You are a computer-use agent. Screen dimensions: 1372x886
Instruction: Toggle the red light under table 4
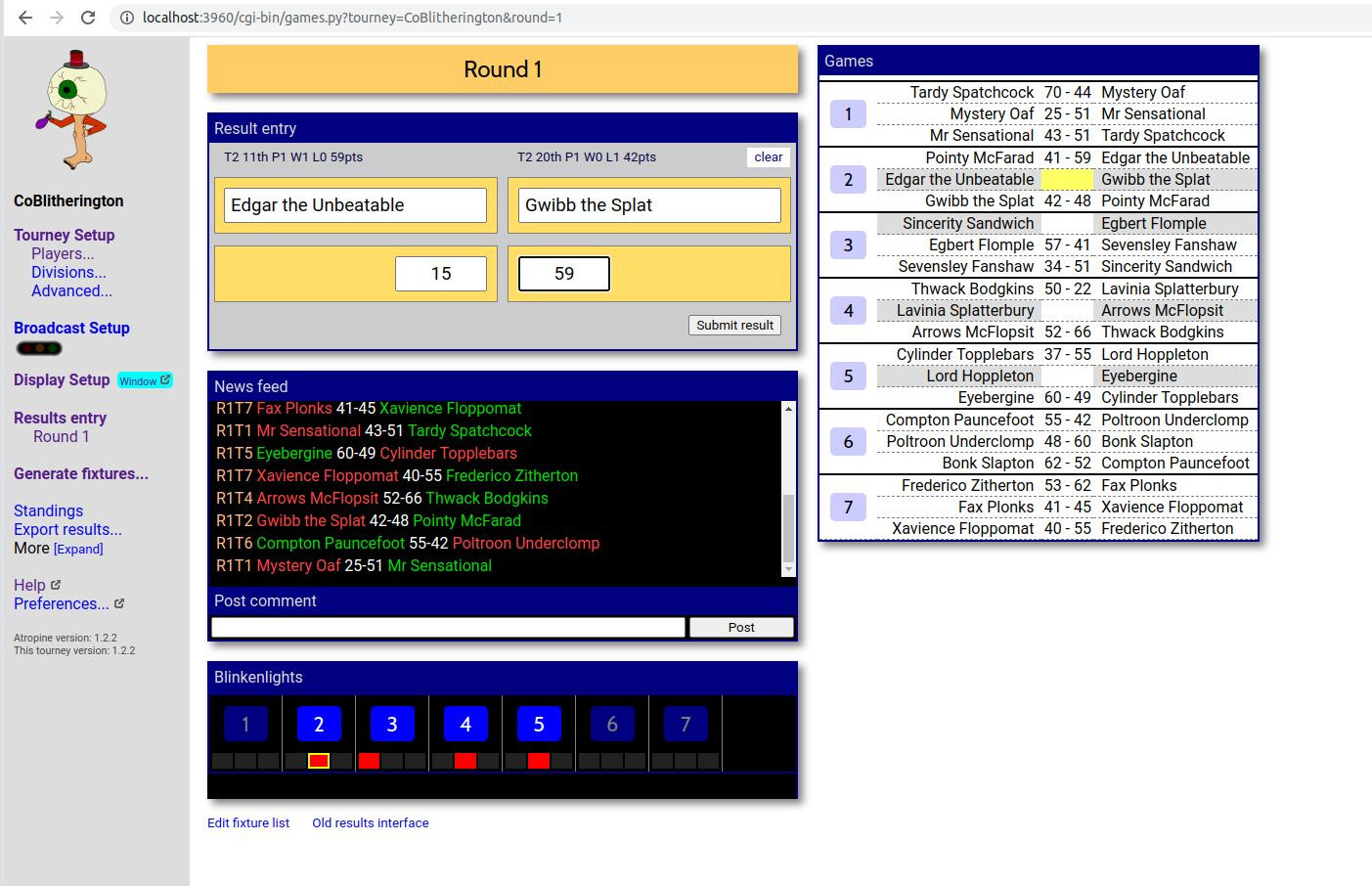coord(465,761)
